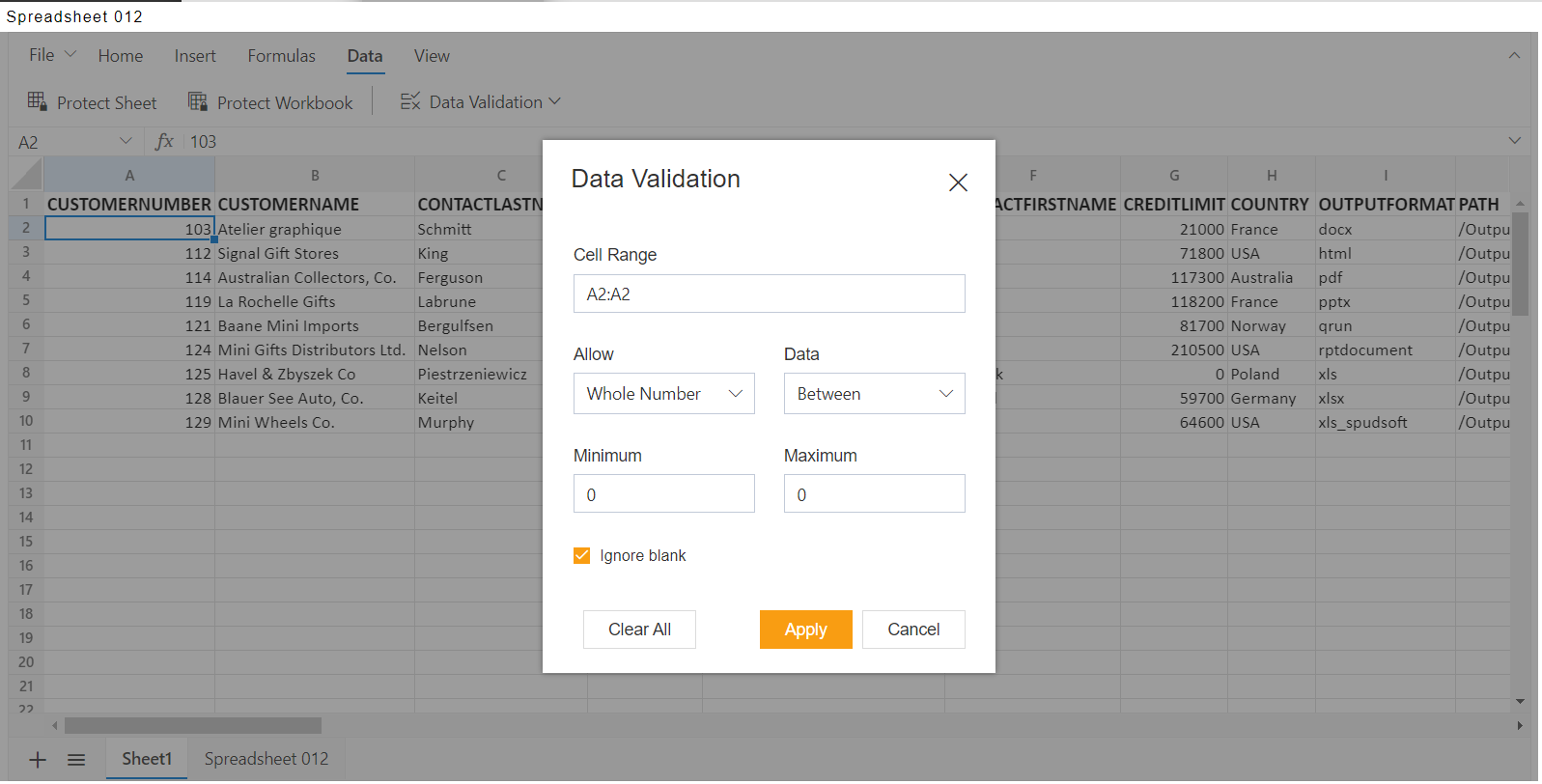Click the select-all corner triangle
Viewport: 1542px width, 784px height.
pos(26,175)
